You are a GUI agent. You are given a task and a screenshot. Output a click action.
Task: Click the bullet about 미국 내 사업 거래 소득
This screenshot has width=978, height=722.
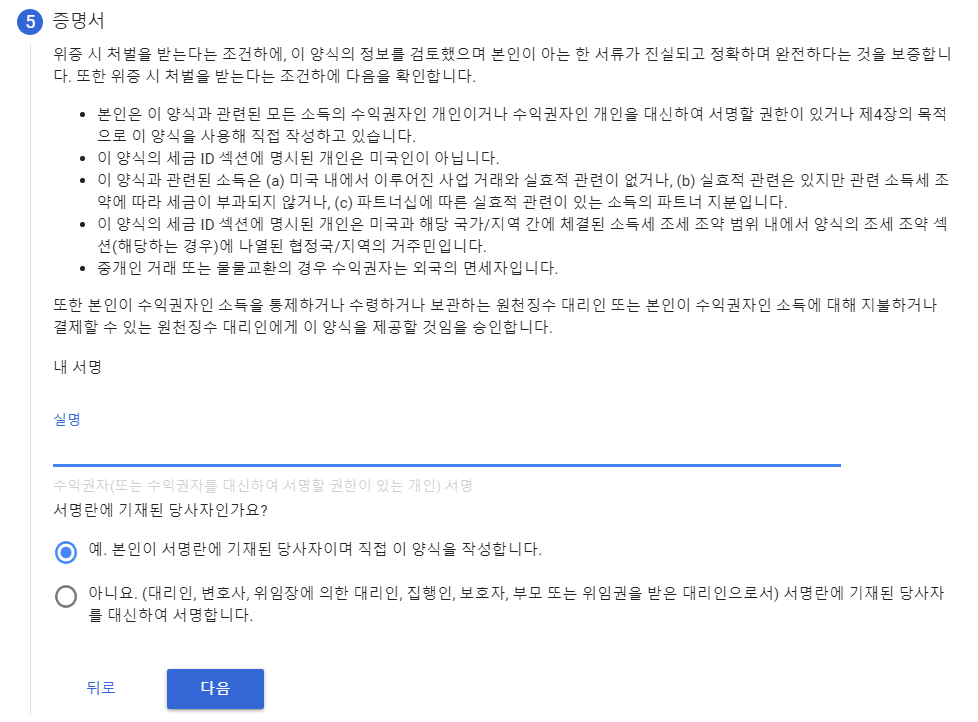pos(523,191)
